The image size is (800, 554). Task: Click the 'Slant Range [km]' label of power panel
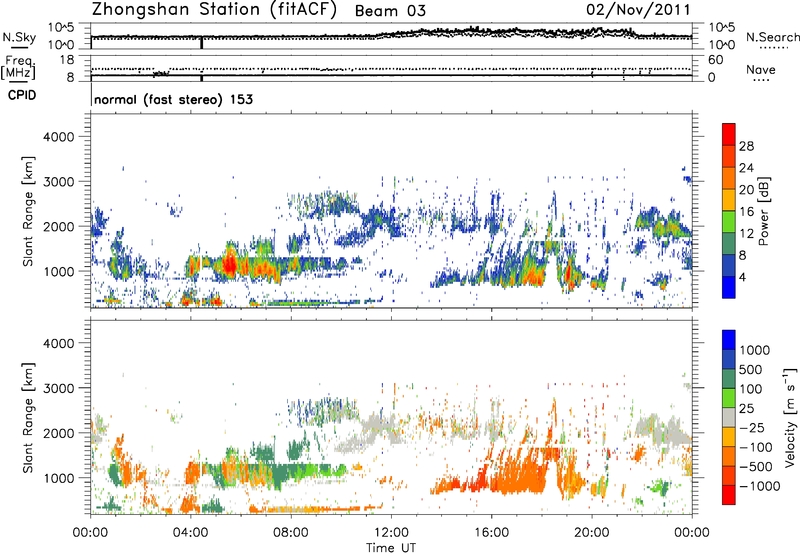coord(28,211)
